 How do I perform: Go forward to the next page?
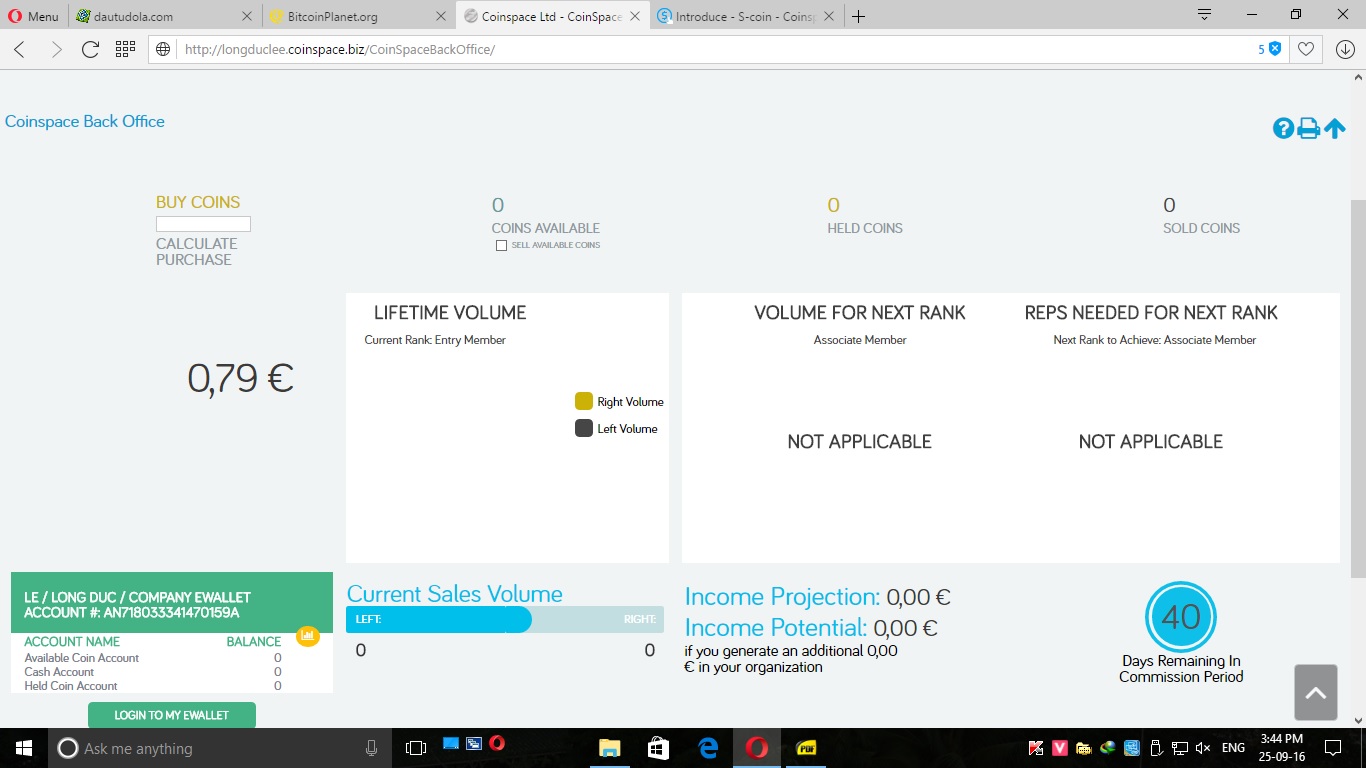pos(56,49)
